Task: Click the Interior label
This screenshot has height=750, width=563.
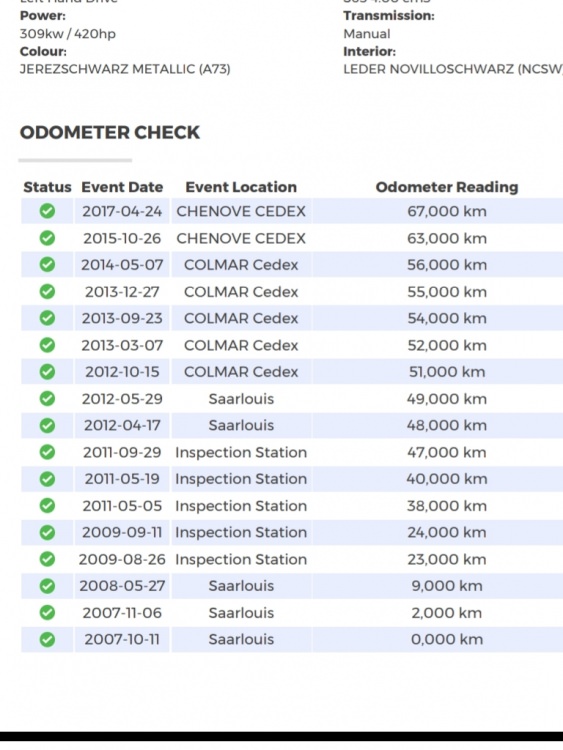Action: tap(370, 52)
